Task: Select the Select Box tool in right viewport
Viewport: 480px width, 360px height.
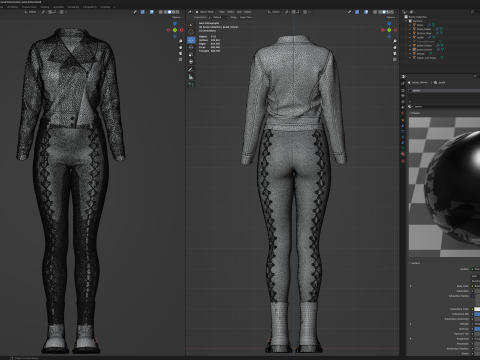Action: click(x=191, y=25)
